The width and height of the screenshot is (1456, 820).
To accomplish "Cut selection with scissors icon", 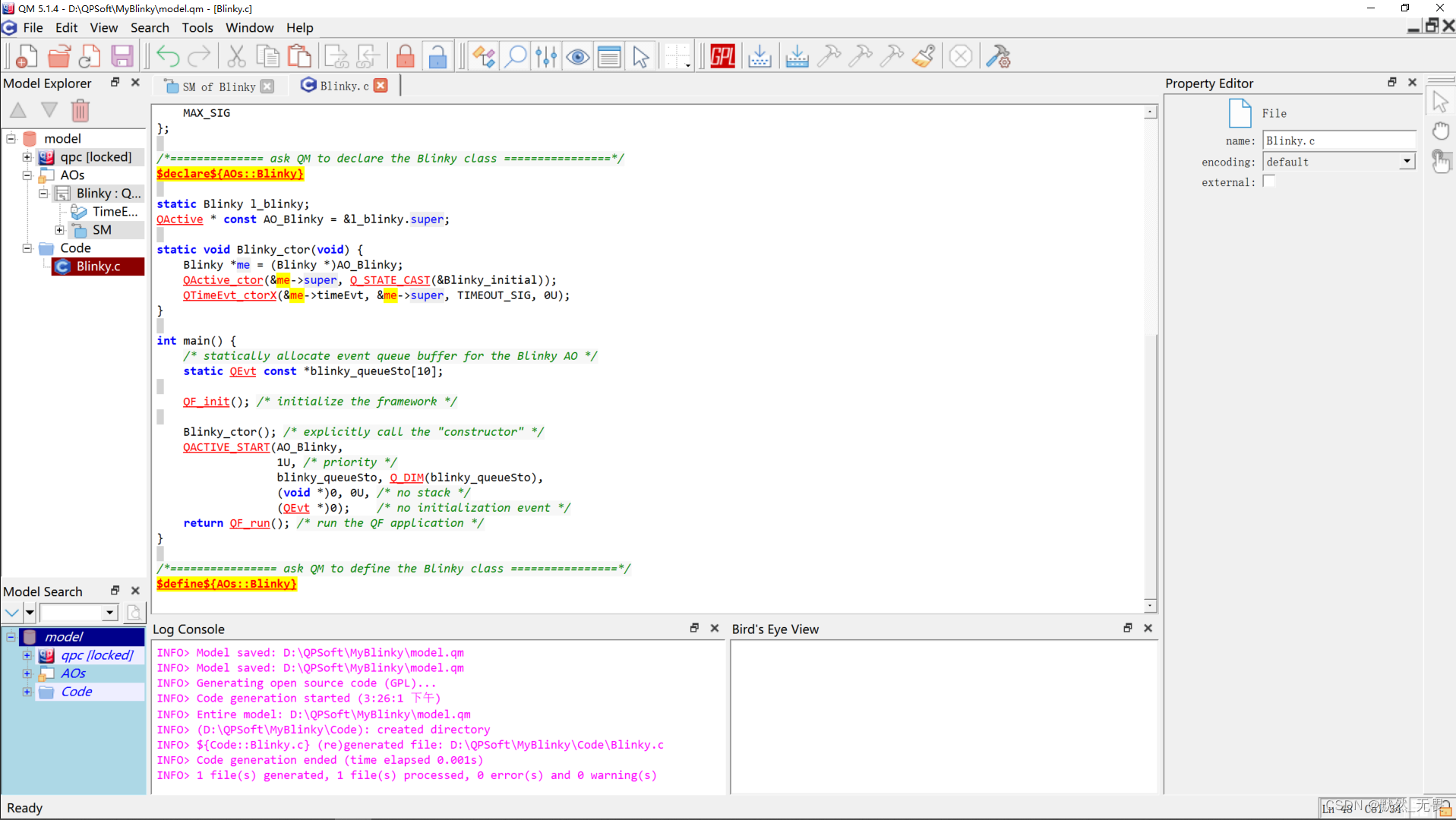I will tap(236, 57).
